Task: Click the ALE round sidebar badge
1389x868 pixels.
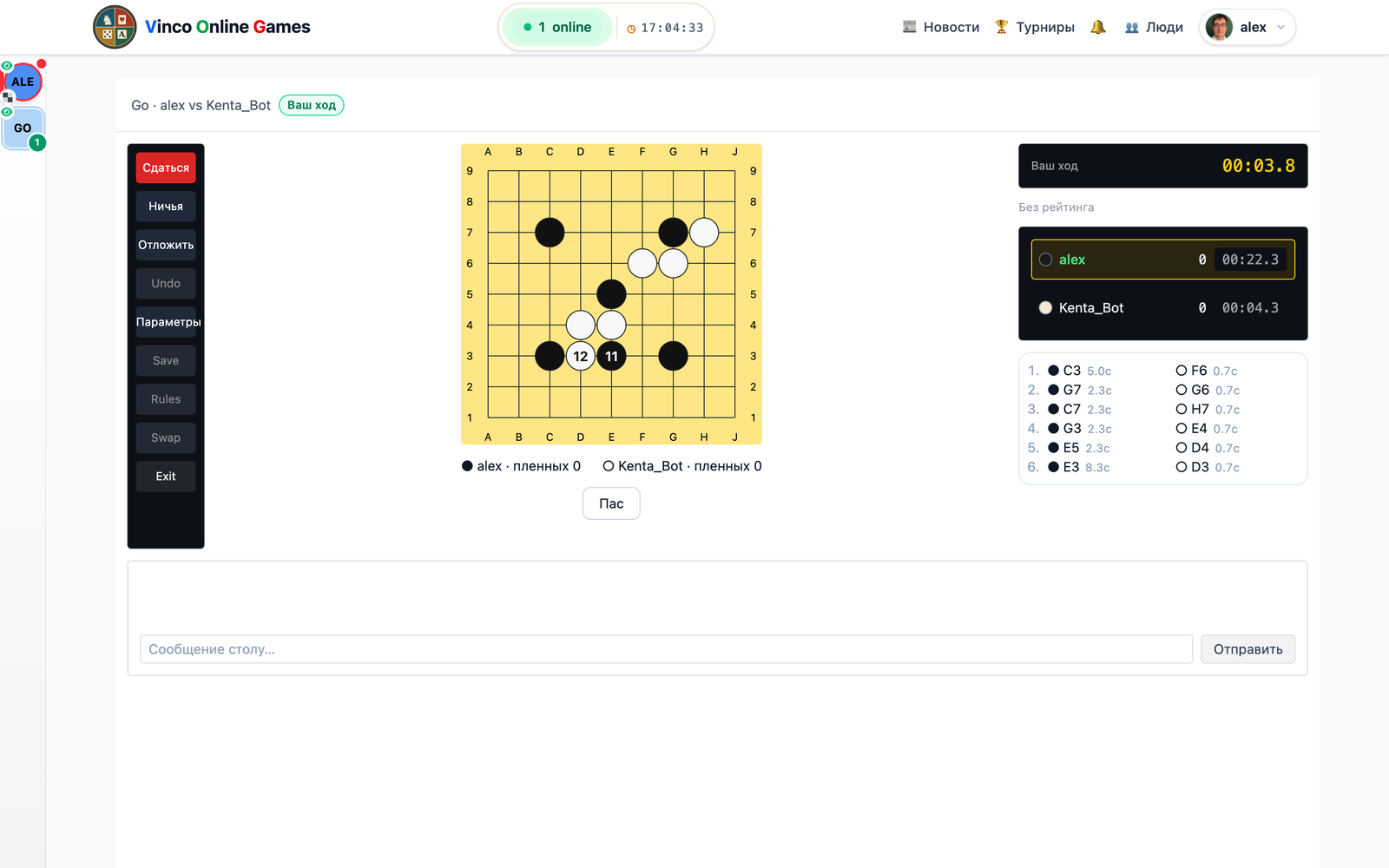Action: click(x=23, y=82)
